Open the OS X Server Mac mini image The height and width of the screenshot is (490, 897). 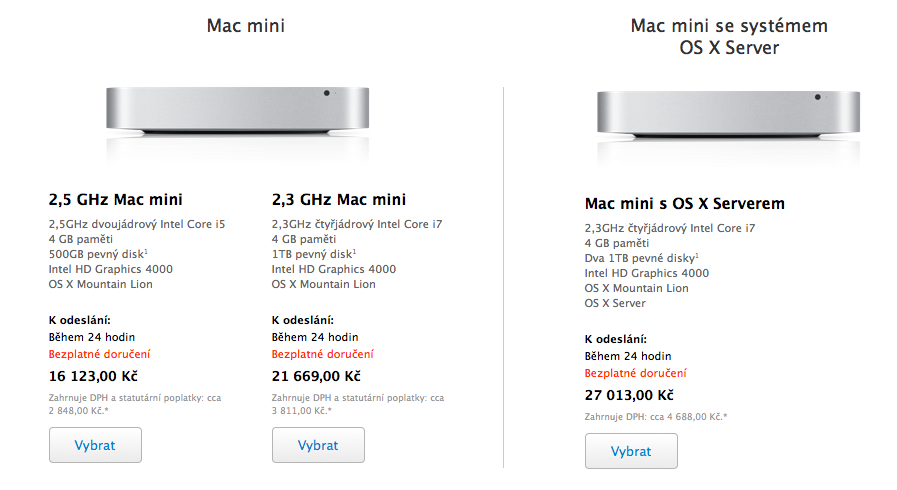coord(728,117)
